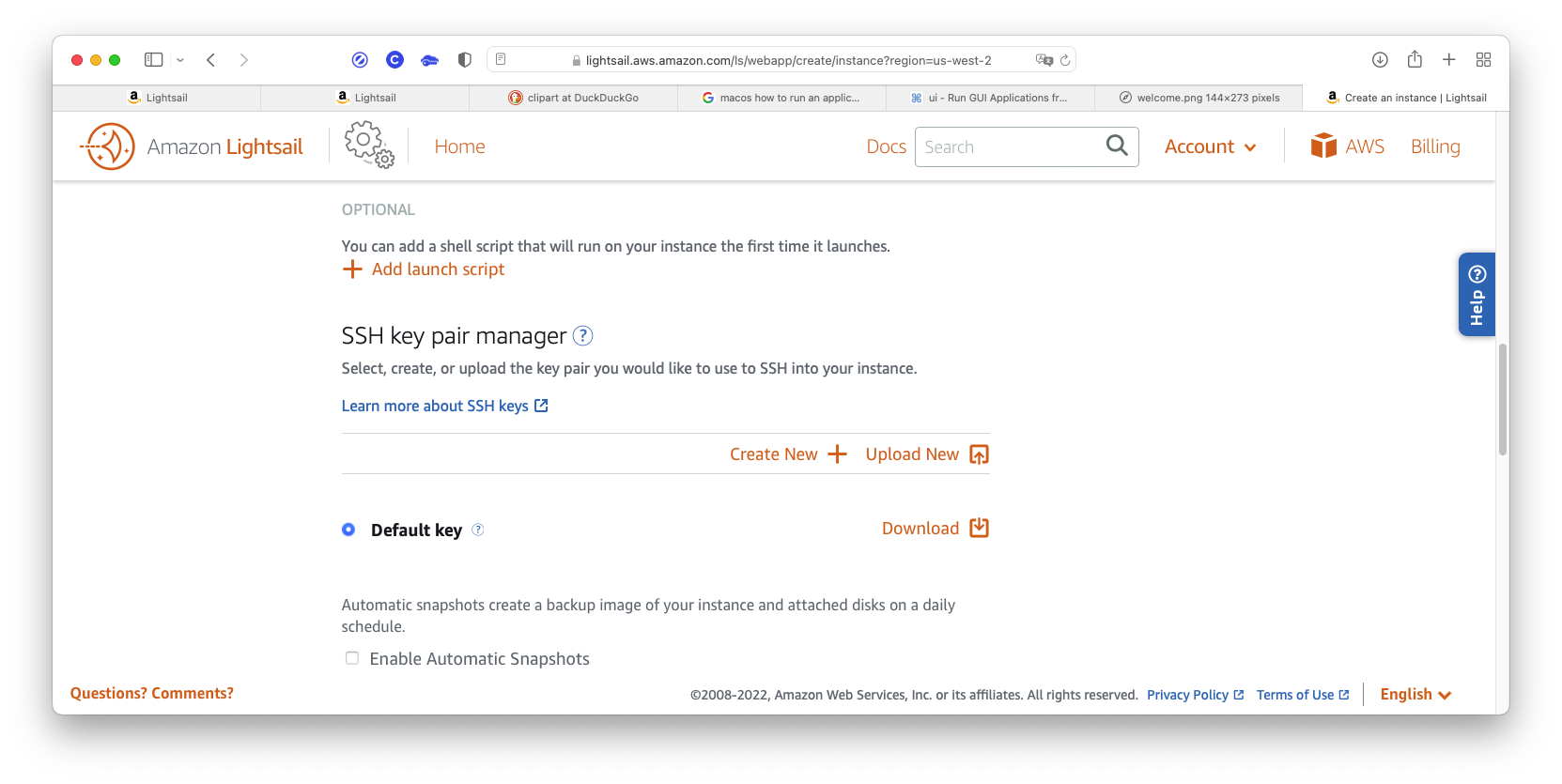Image resolution: width=1562 pixels, height=784 pixels.
Task: Open Questions? Comments? link
Action: (152, 693)
